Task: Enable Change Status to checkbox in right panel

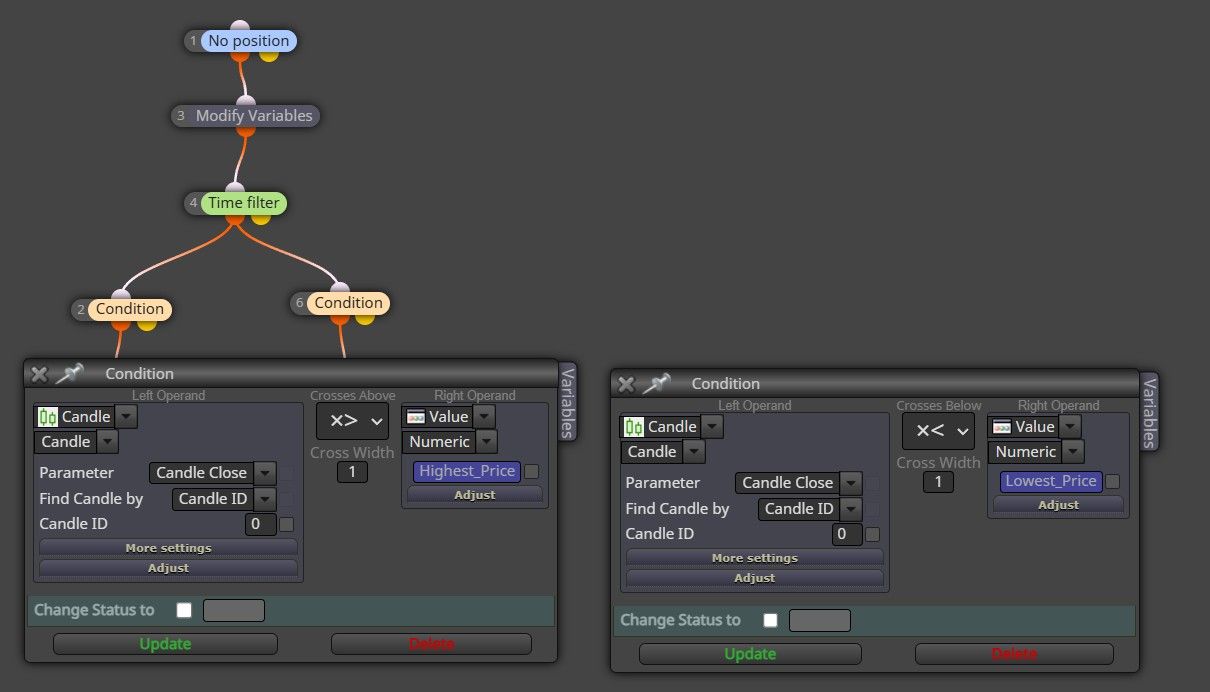Action: click(x=770, y=620)
